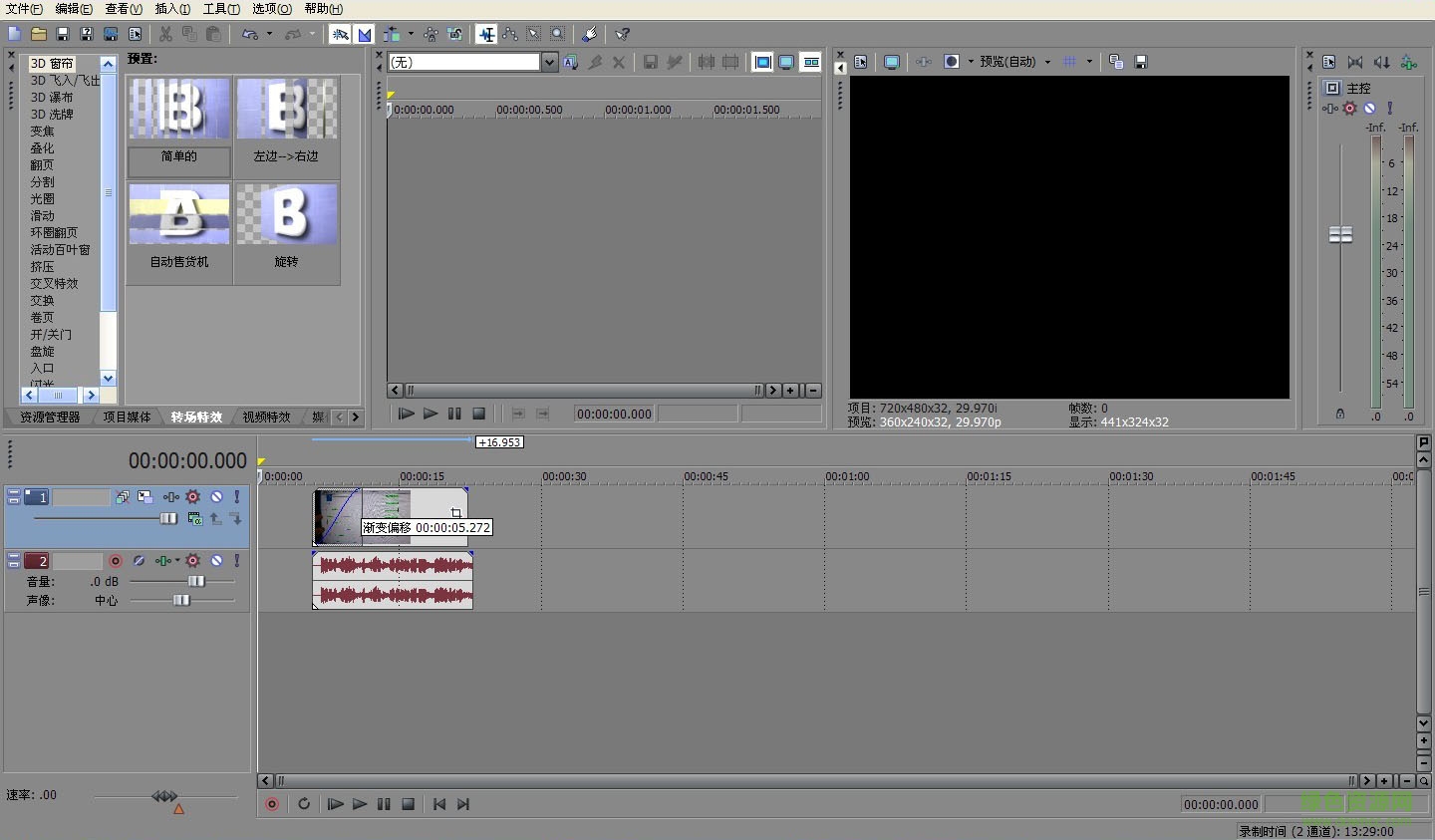Viewport: 1435px width, 840px height.
Task: Copy preview snapshot to clipboard icon
Action: [1116, 62]
